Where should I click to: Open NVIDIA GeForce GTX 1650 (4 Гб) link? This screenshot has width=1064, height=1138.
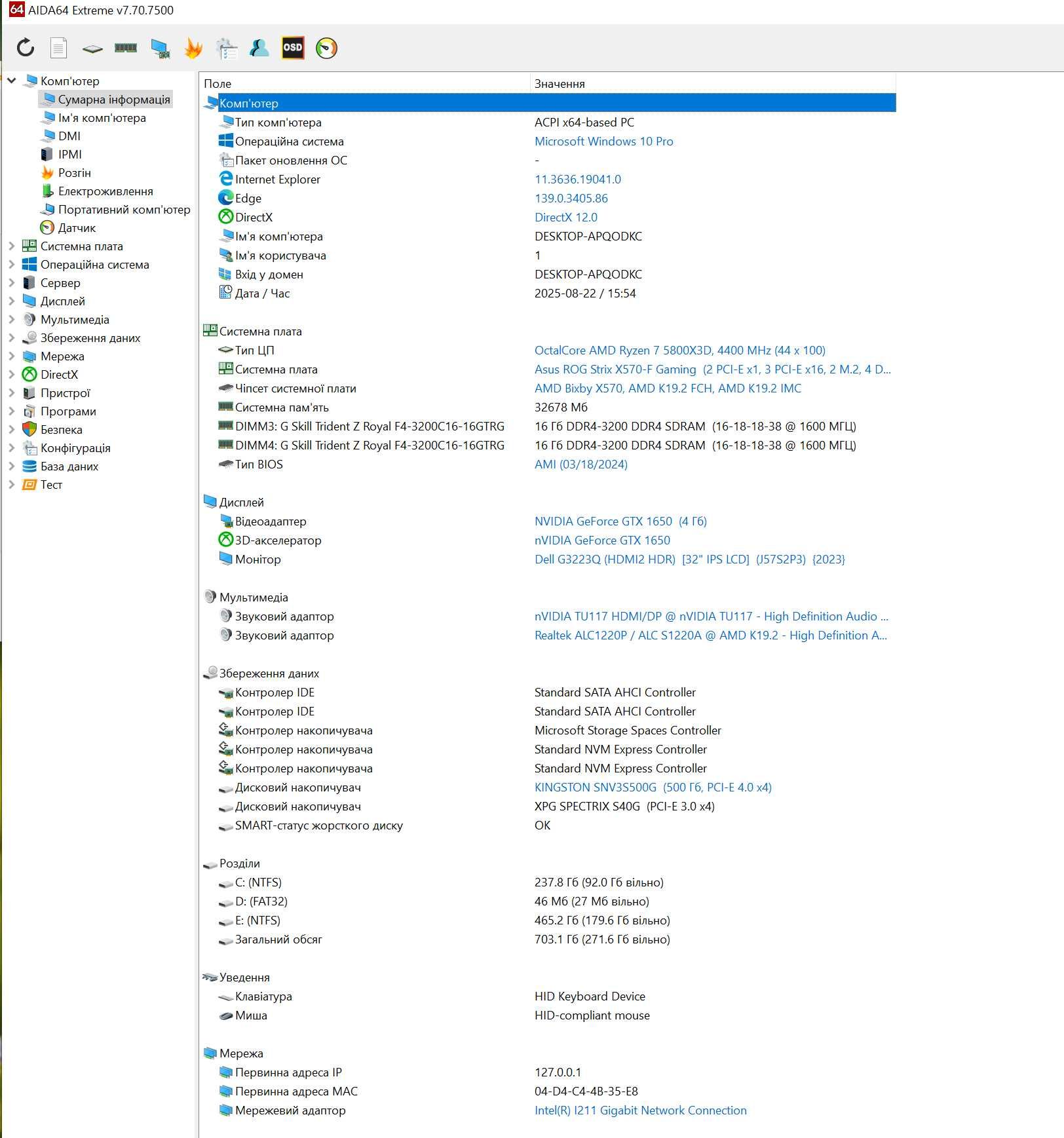pyautogui.click(x=620, y=522)
